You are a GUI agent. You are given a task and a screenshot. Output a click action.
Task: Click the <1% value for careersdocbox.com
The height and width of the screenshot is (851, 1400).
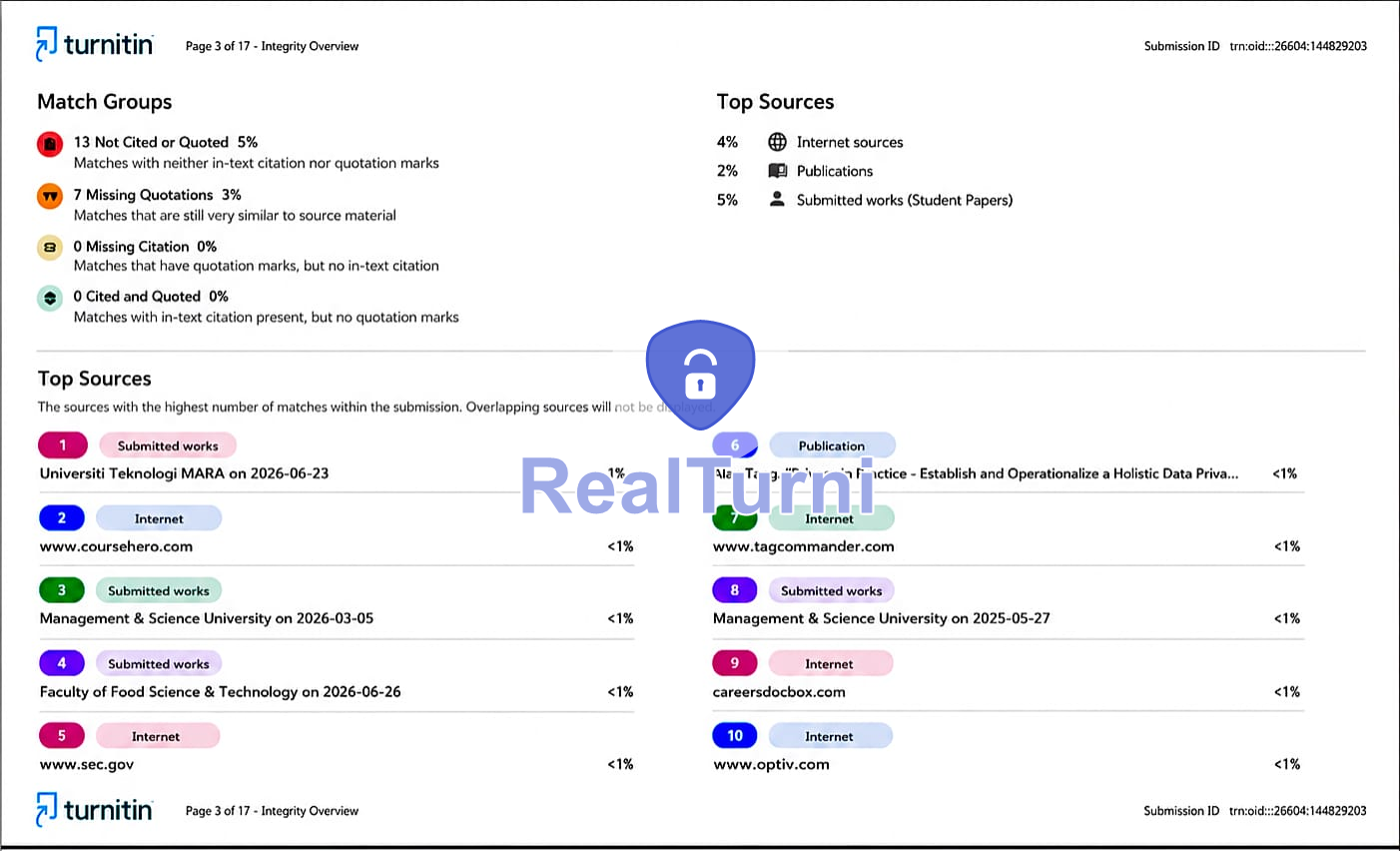(x=1287, y=691)
